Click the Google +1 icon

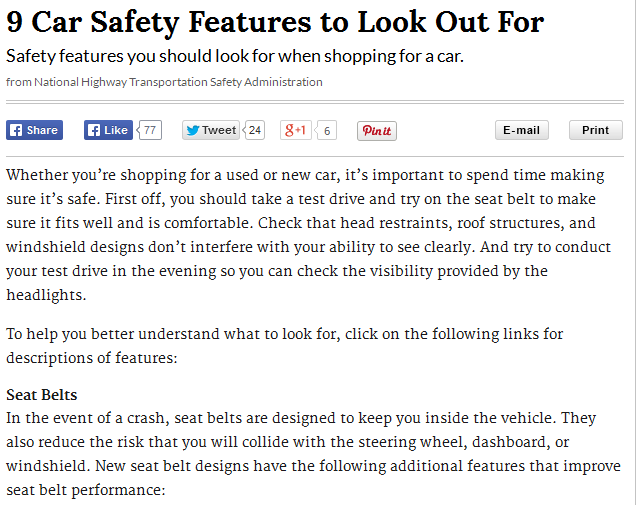pyautogui.click(x=295, y=130)
